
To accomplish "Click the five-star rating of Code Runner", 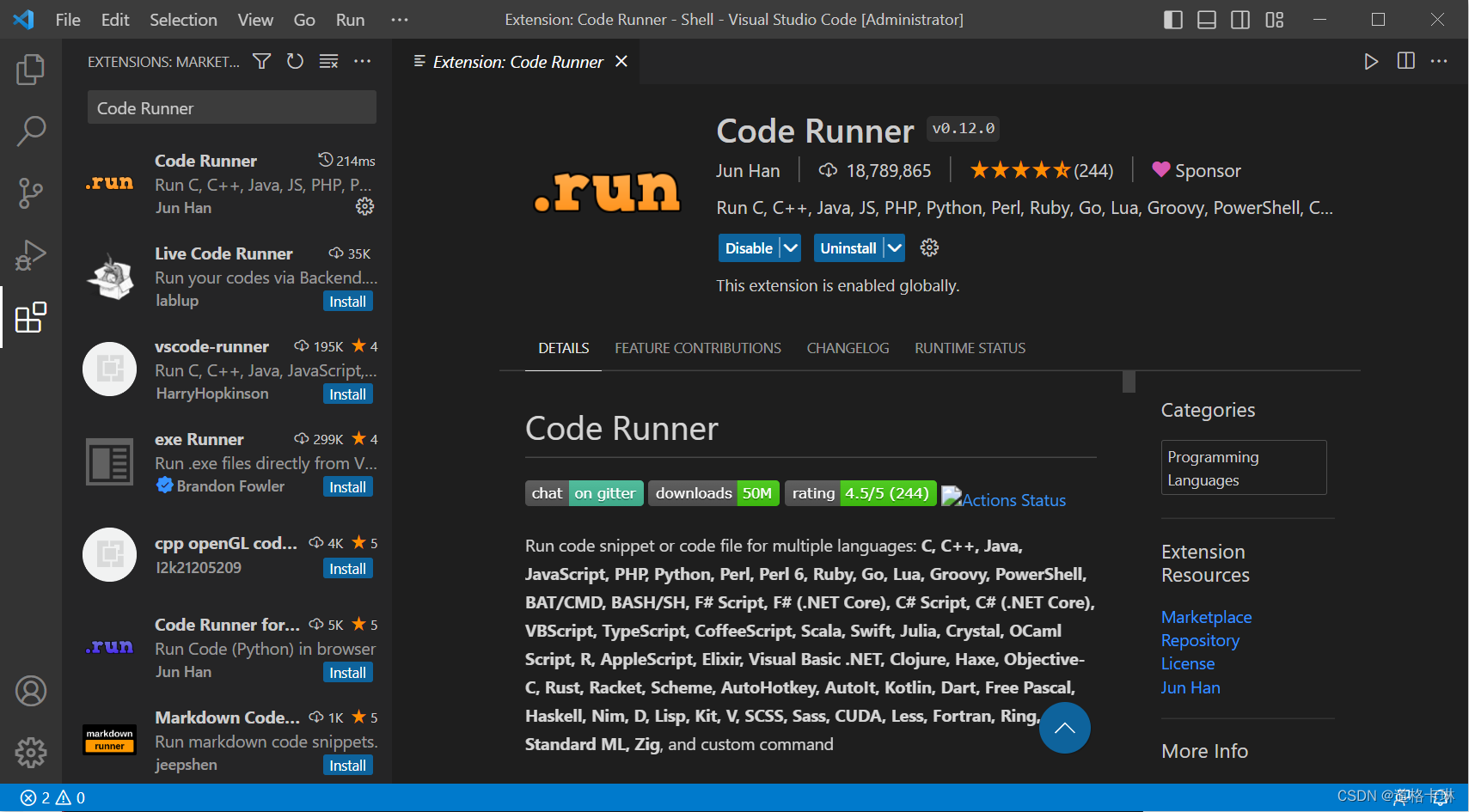I will click(x=1020, y=170).
